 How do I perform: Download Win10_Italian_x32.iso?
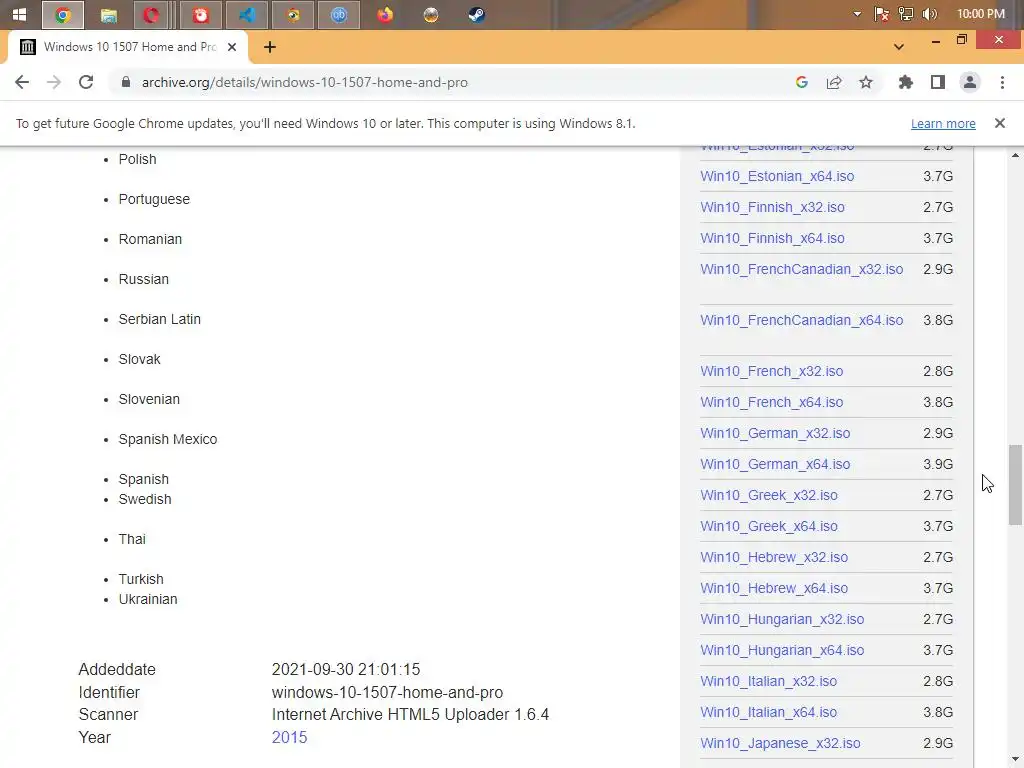[x=768, y=681]
